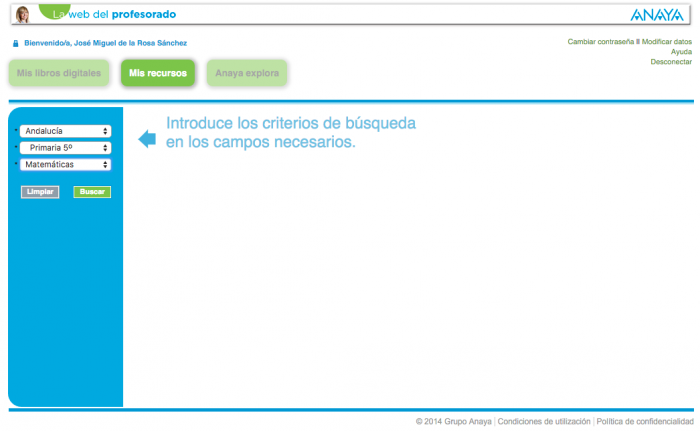Click the green circle logo behind 'La'
The image size is (700, 431).
point(53,10)
